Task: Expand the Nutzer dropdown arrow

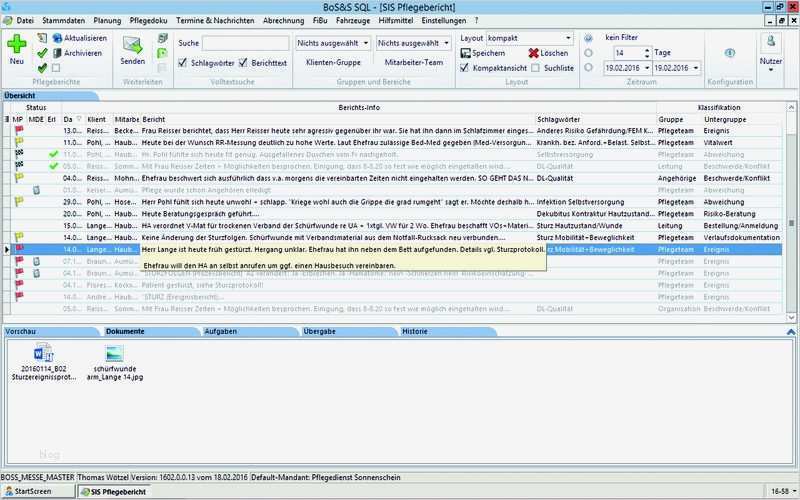Action: pyautogui.click(x=770, y=70)
